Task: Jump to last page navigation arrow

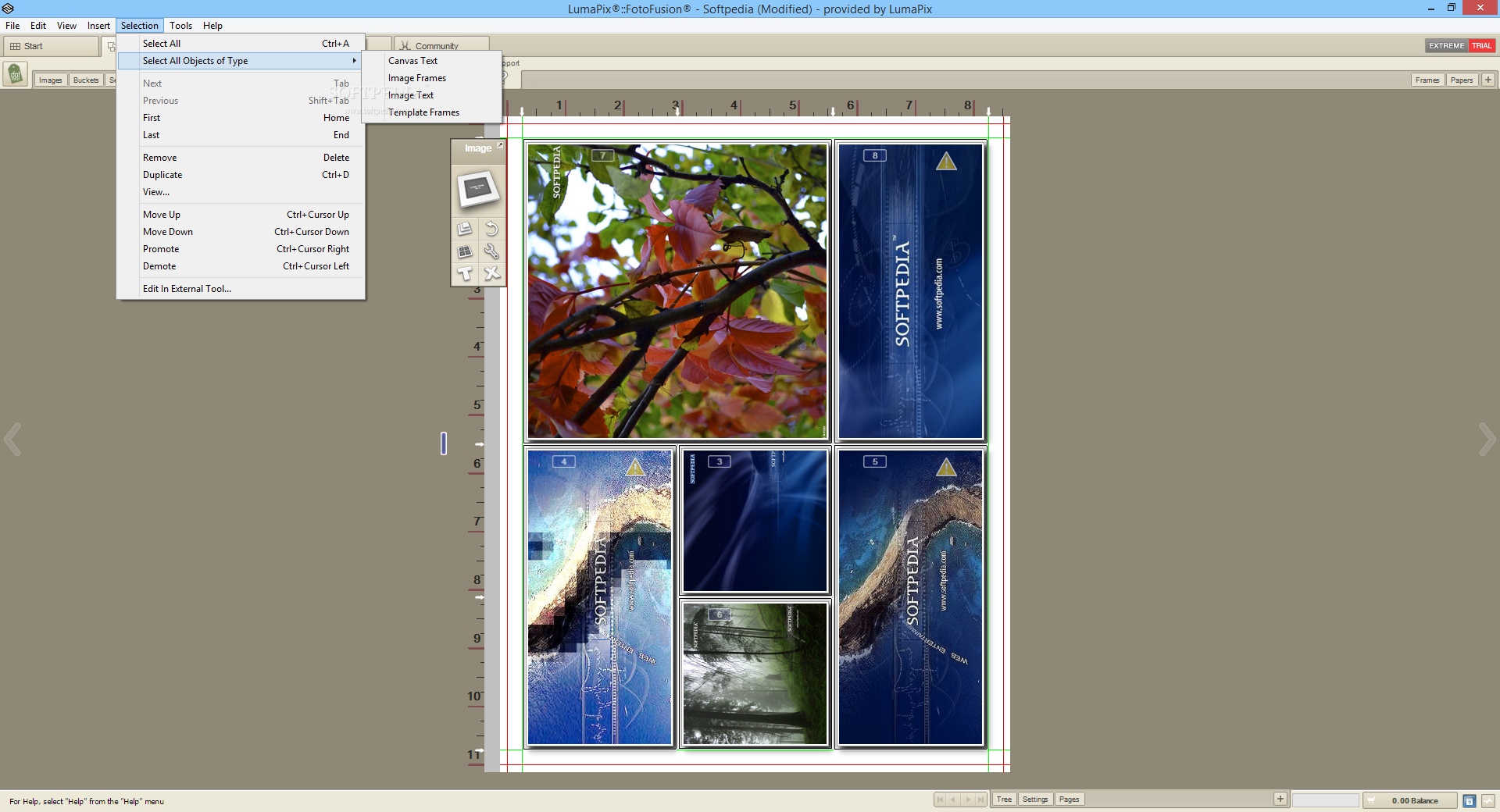Action: pos(982,800)
